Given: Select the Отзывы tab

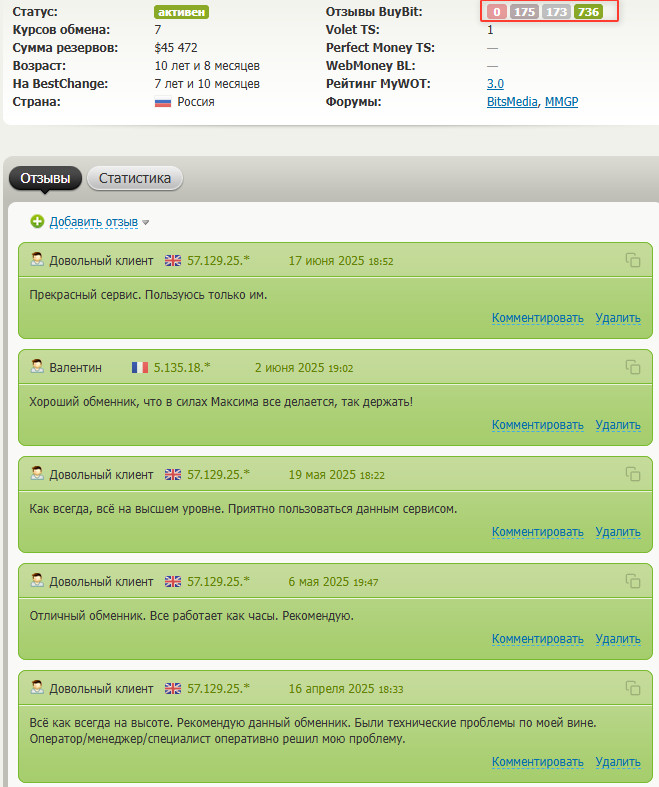Looking at the screenshot, I should coord(45,179).
